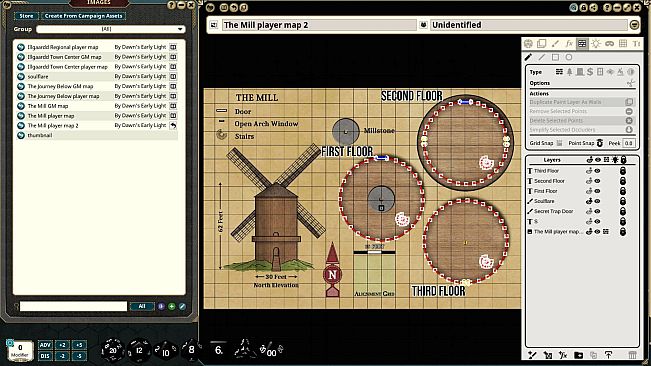This screenshot has height=366, width=651.
Task: Open the Group dropdown
Action: pos(110,29)
